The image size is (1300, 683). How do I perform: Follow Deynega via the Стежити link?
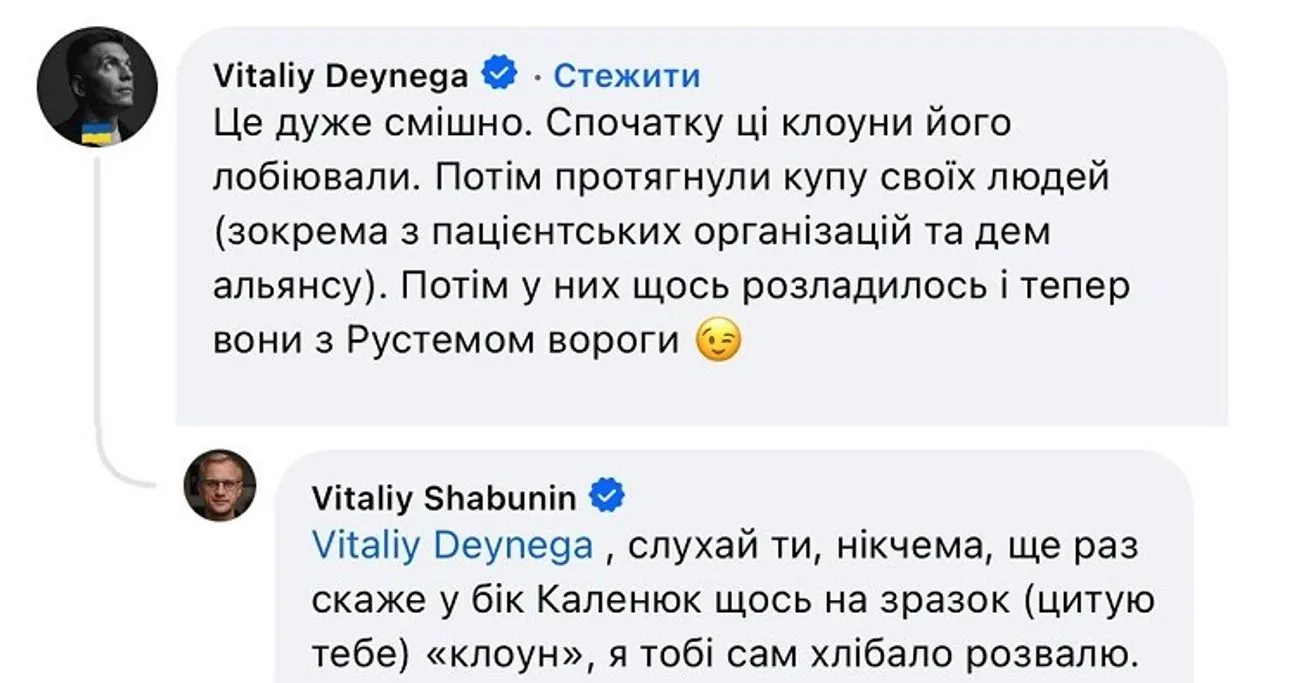pyautogui.click(x=627, y=75)
